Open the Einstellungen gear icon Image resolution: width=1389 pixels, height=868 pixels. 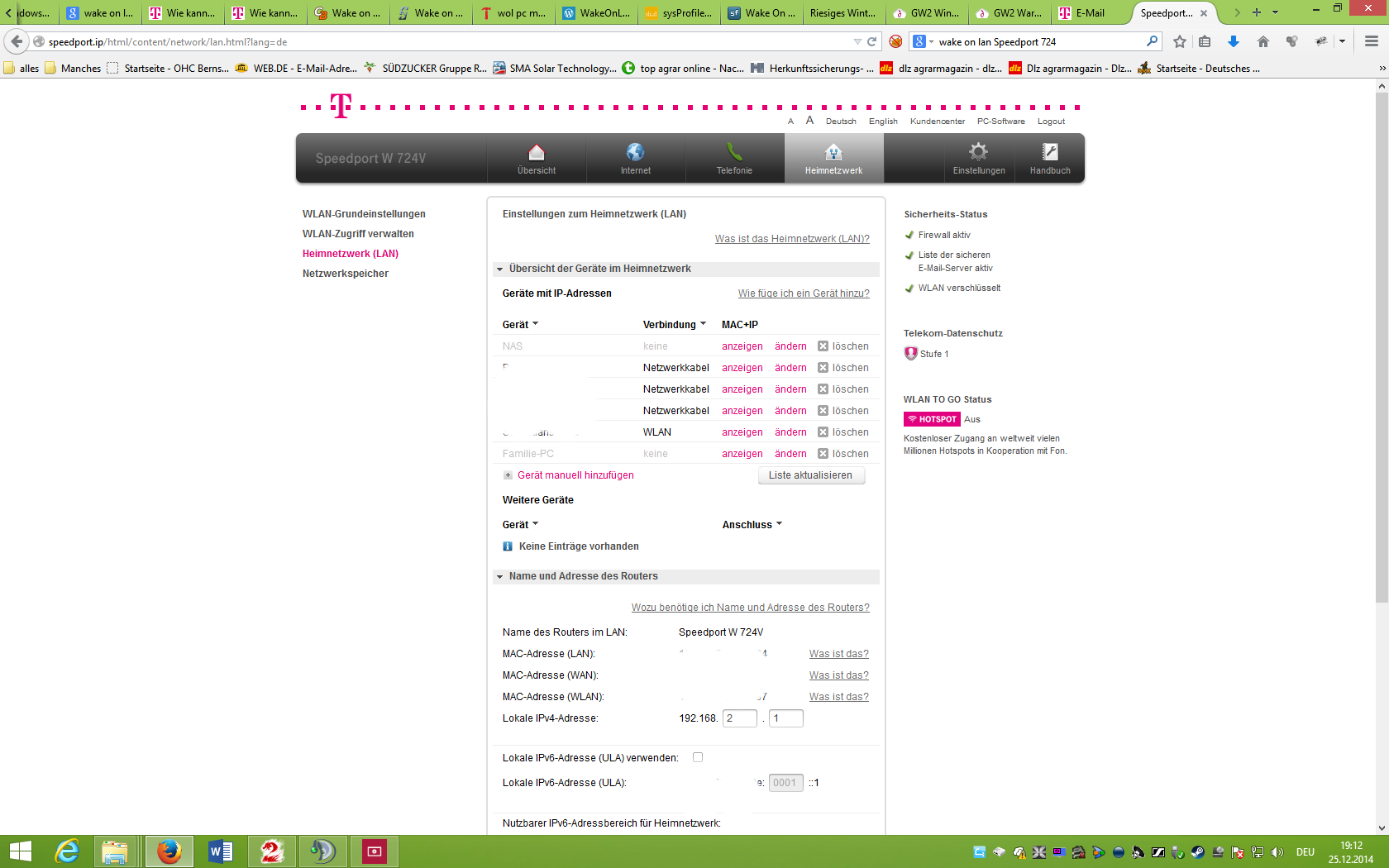tap(979, 152)
